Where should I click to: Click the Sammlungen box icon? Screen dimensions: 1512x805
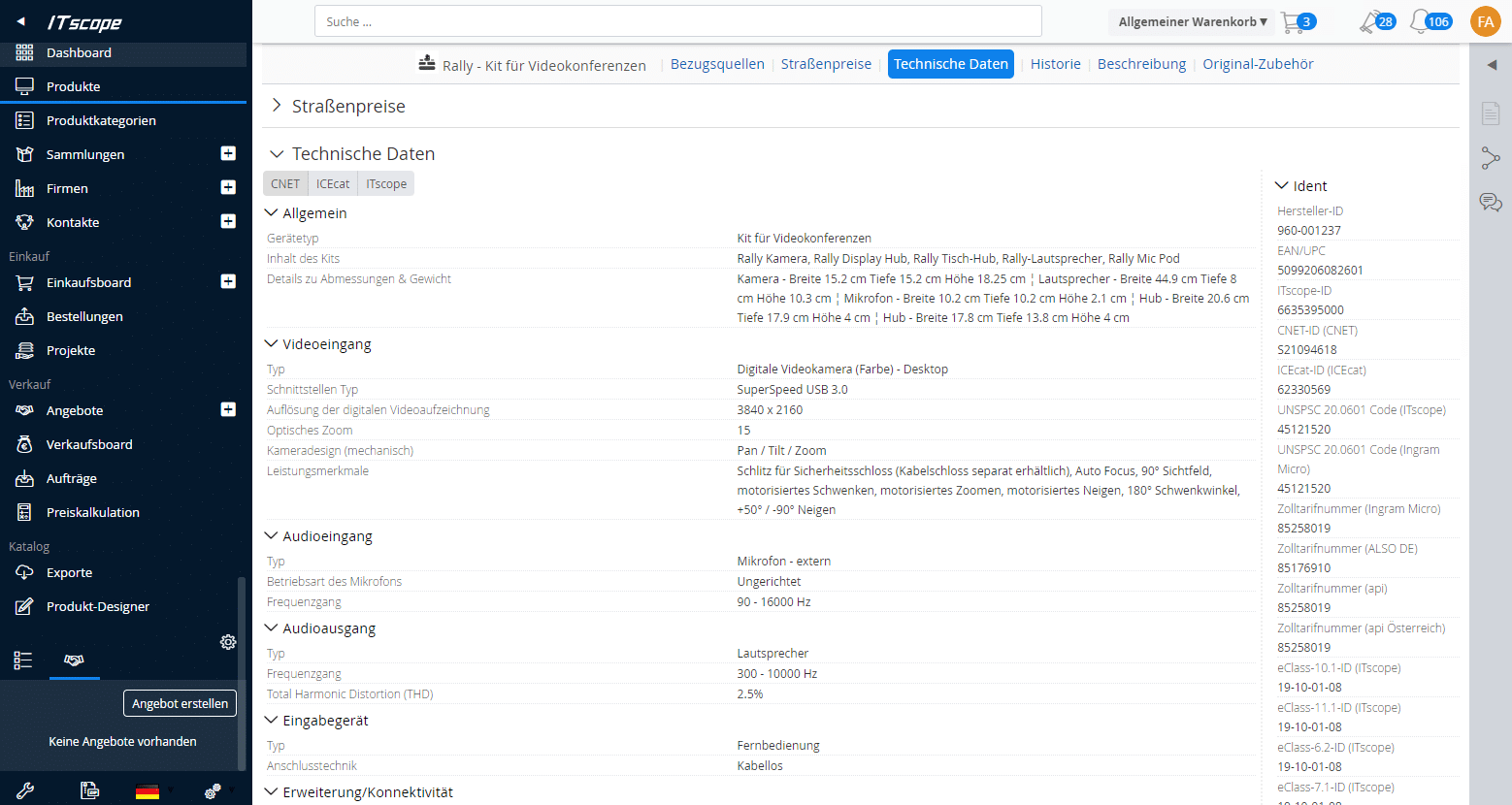click(24, 154)
